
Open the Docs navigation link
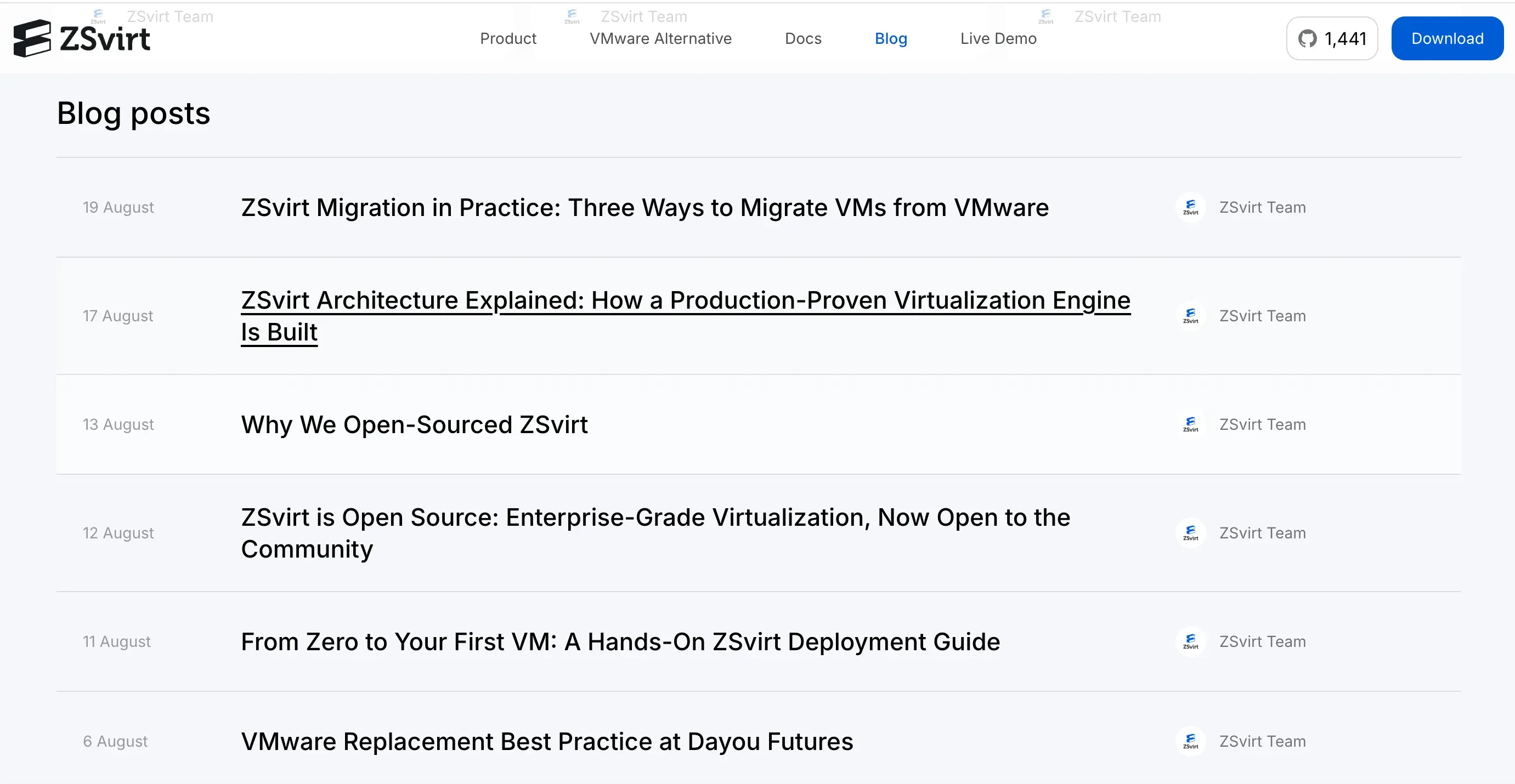803,39
